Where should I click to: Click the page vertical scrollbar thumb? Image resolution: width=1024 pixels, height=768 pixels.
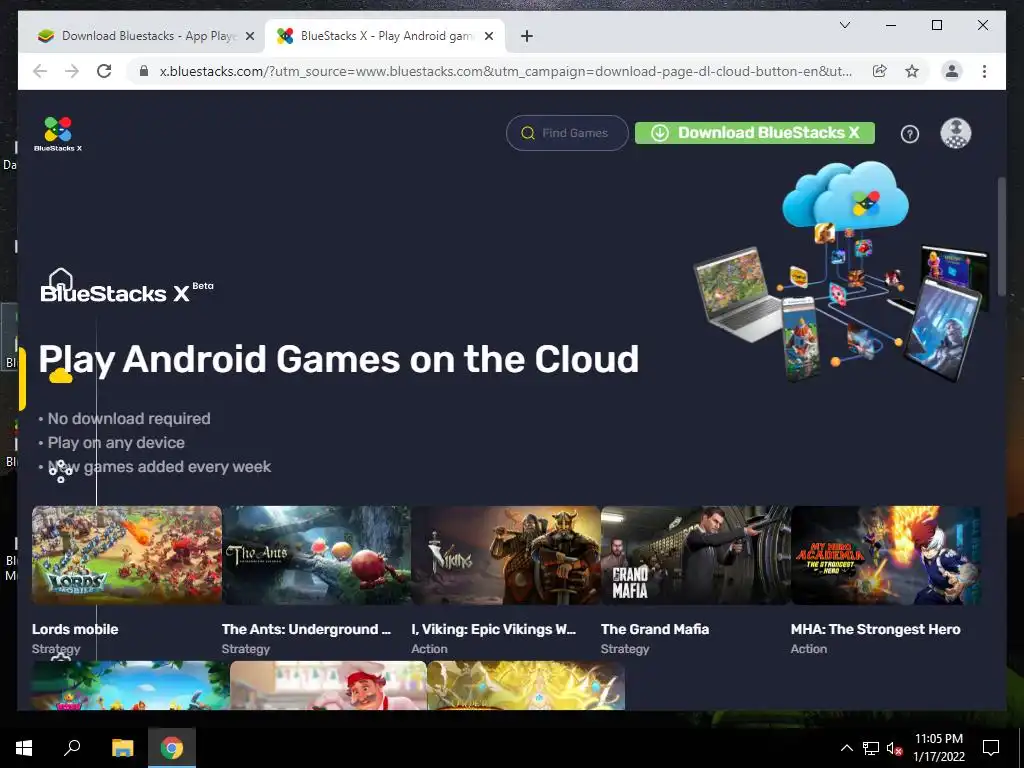pos(1002,236)
